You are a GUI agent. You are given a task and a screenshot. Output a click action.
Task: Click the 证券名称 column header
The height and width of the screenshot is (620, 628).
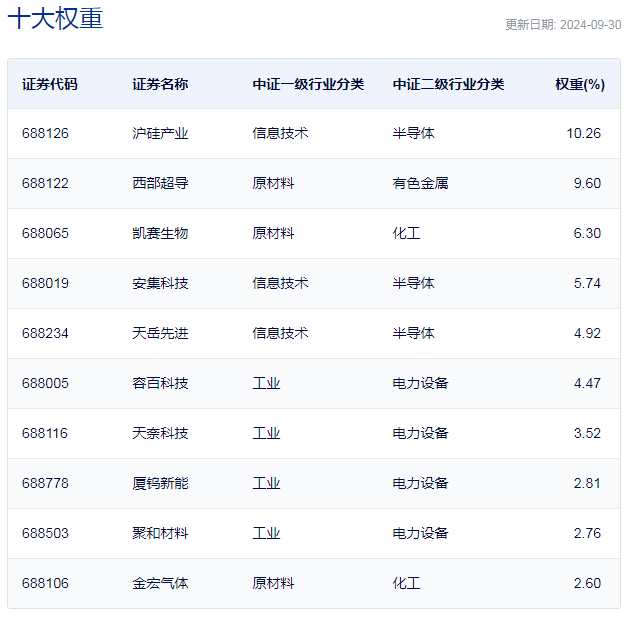pos(160,84)
